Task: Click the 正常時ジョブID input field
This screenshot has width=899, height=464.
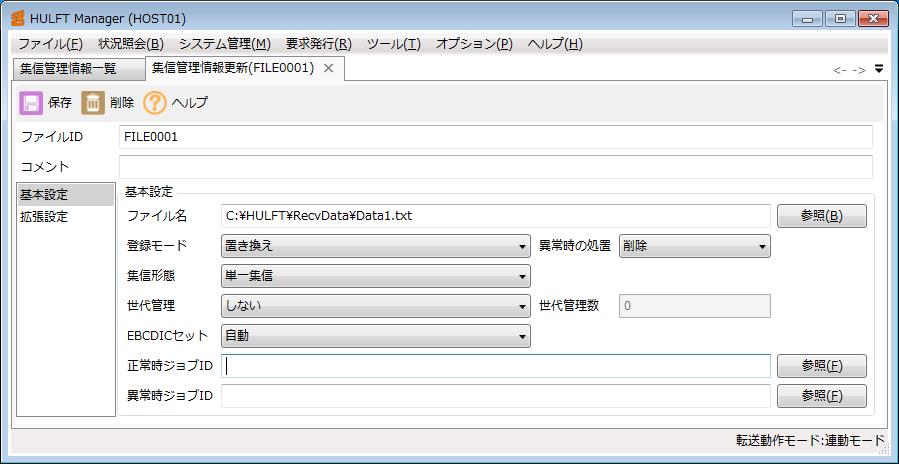Action: (x=495, y=366)
